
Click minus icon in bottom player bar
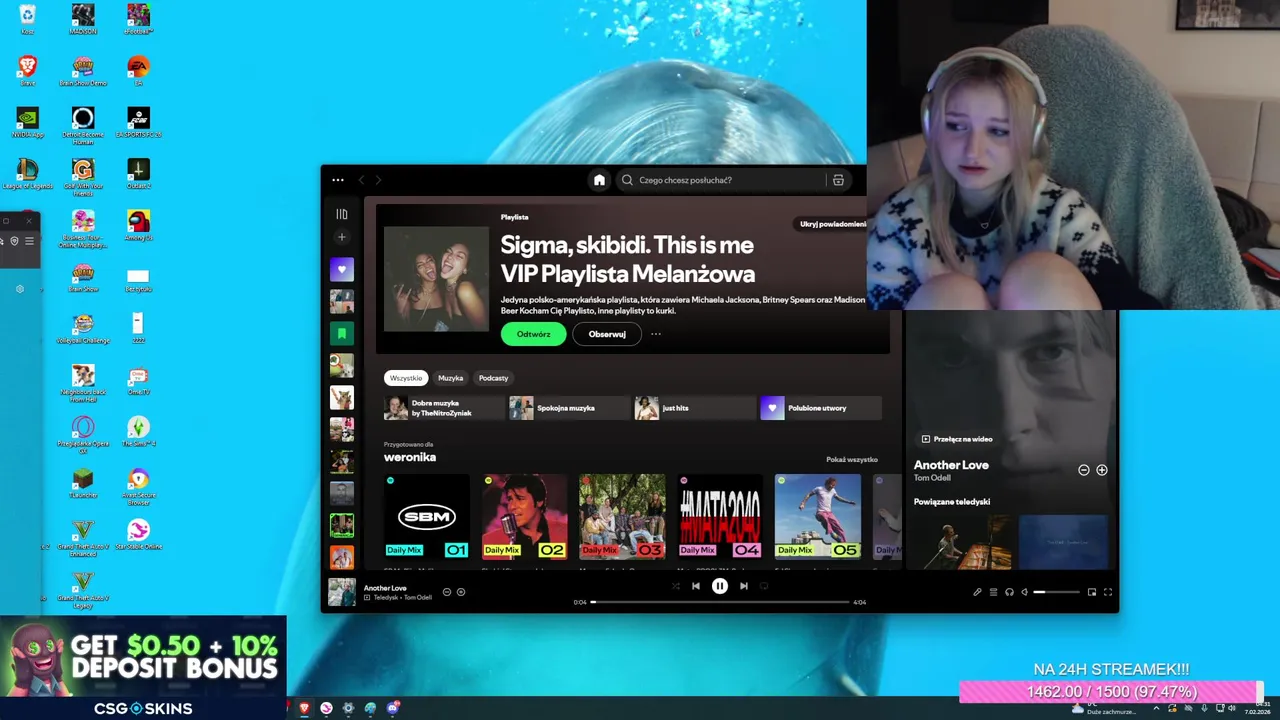coord(447,592)
